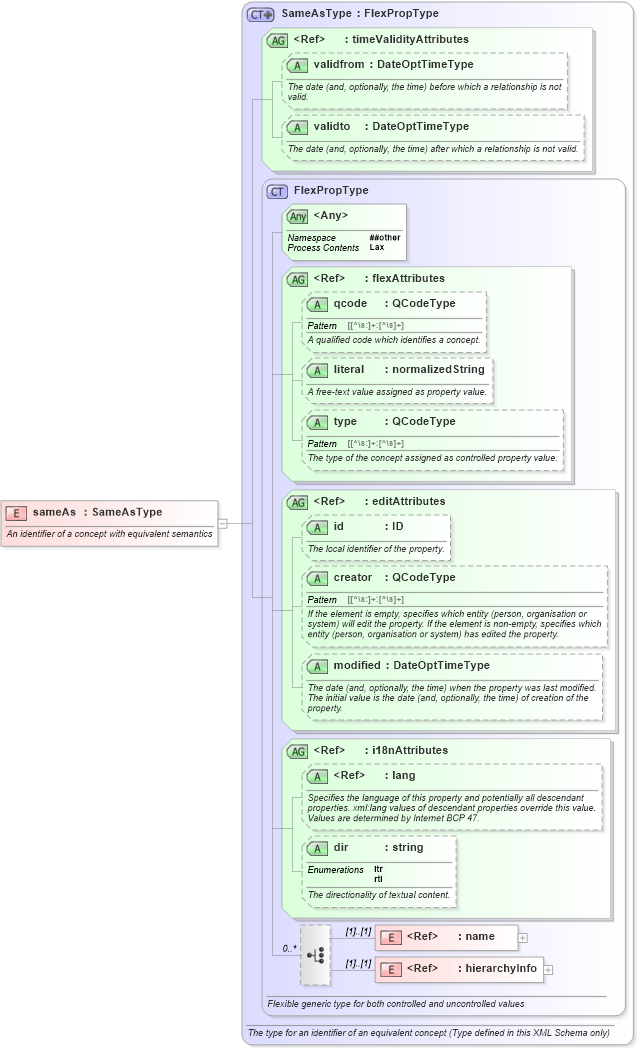Viewport: 638px width, 1048px height.
Task: Open the flexAttributes group link
Action: pos(408,278)
